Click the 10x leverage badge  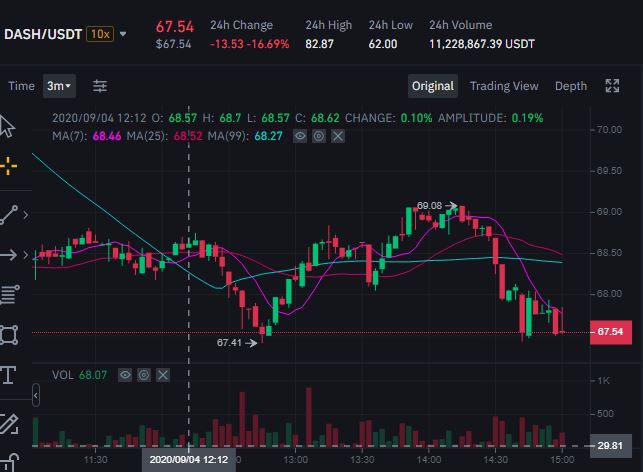click(100, 34)
